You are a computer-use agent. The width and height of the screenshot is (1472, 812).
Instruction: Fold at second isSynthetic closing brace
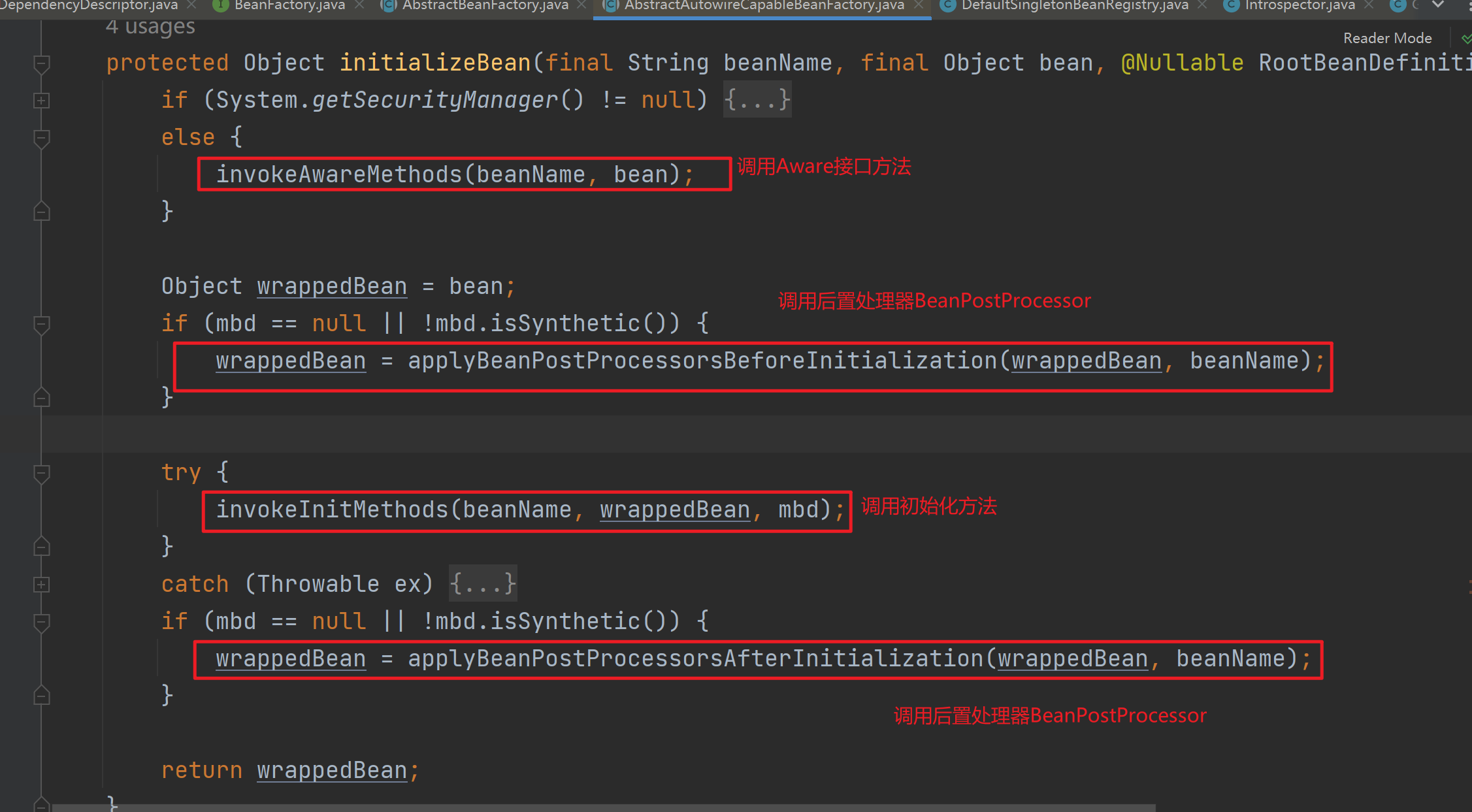pos(41,696)
